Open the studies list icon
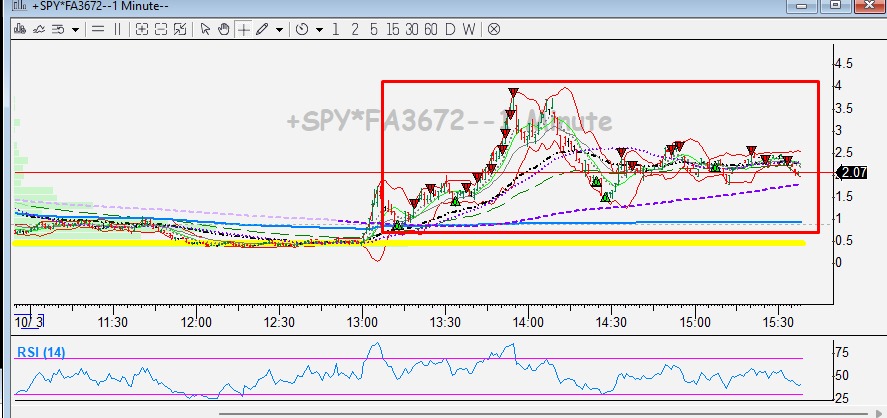Viewport: 887px width, 418px height. coord(58,29)
